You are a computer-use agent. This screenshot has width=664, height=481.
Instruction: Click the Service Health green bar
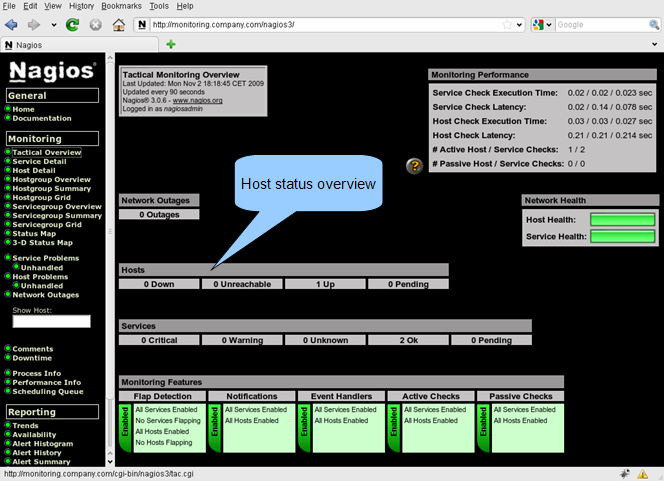[622, 236]
